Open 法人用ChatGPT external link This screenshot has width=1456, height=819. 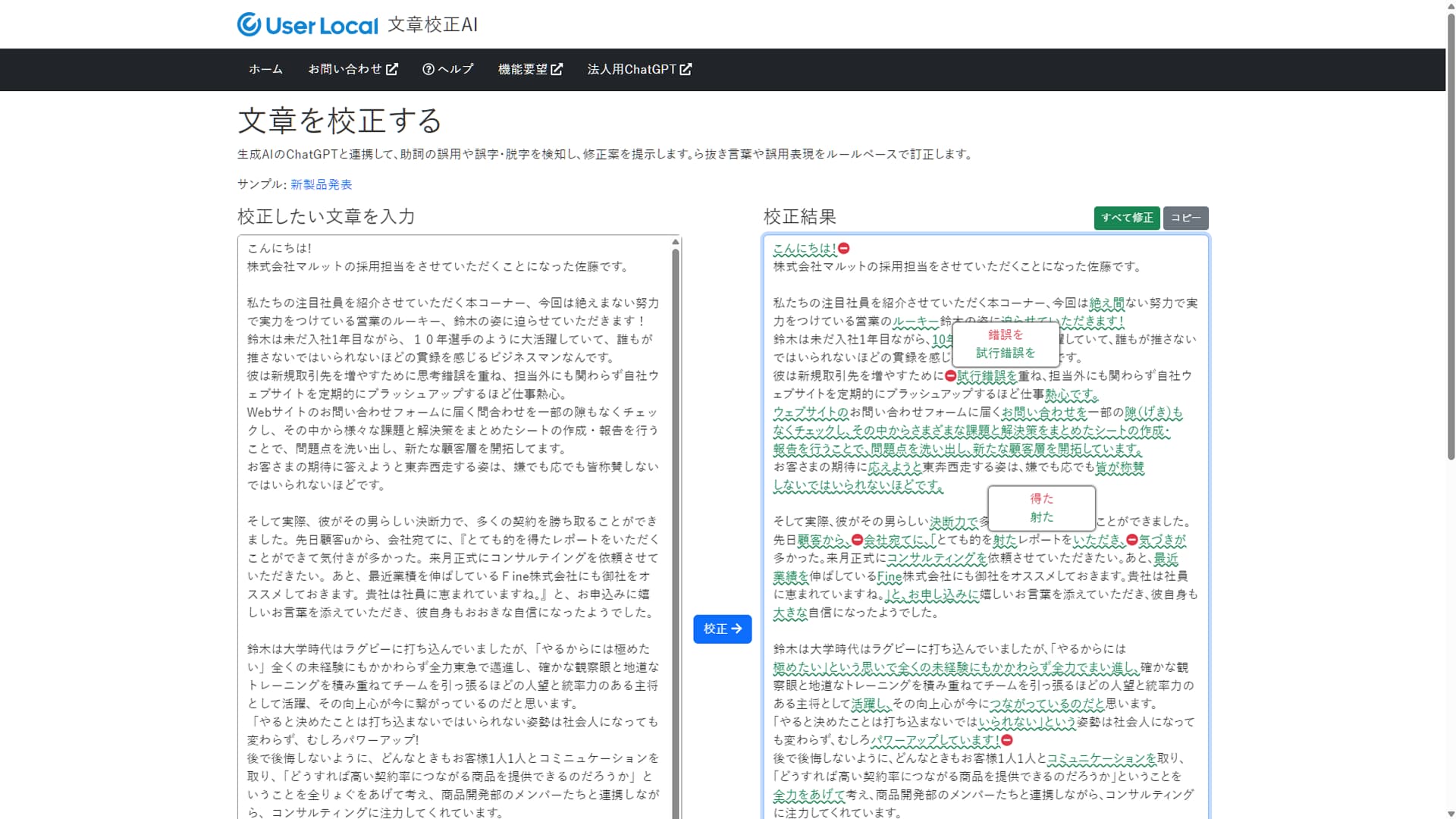coord(639,69)
